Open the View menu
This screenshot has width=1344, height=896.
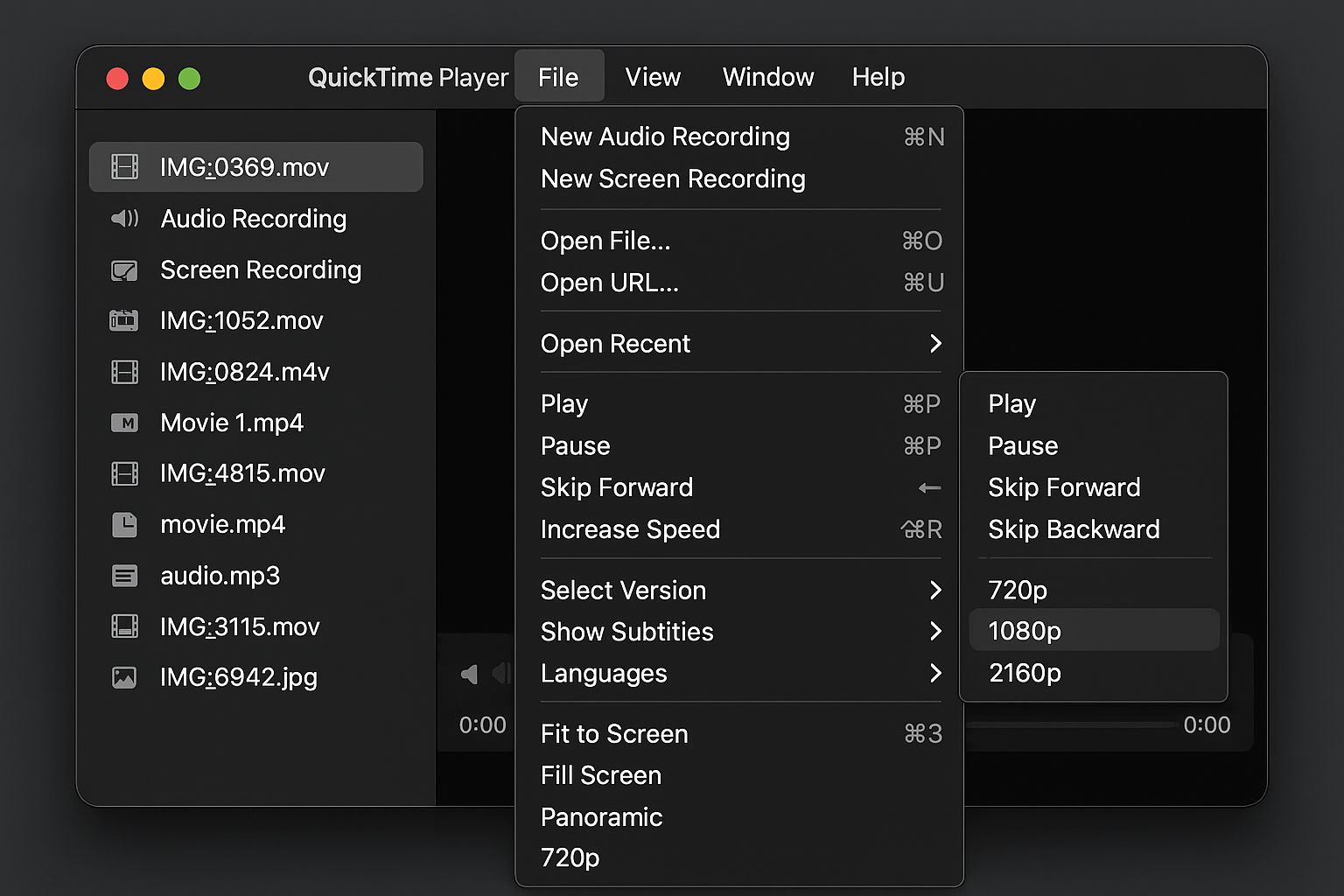click(x=653, y=77)
